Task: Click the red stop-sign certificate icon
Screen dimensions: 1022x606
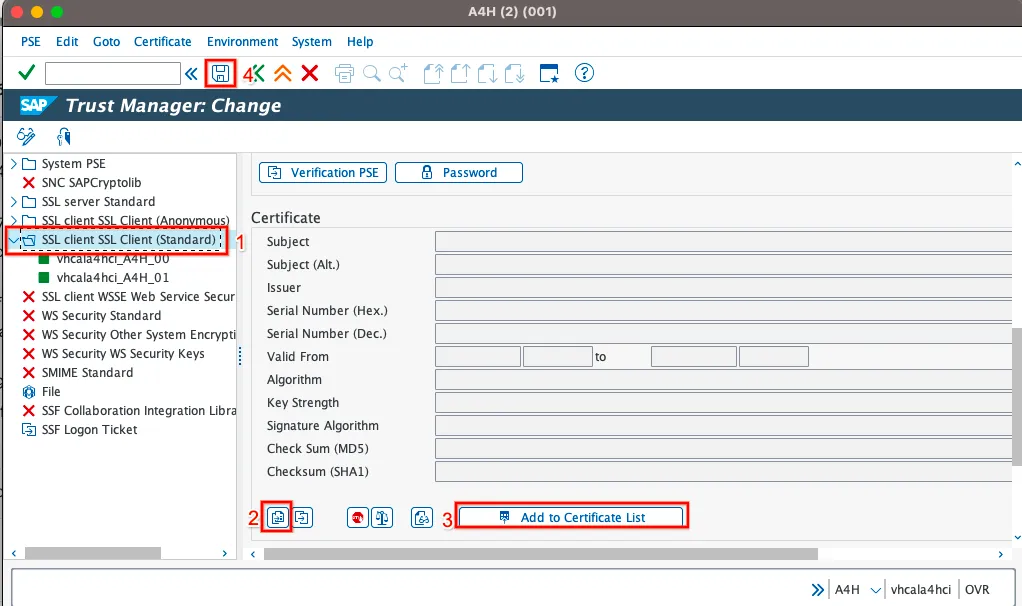Action: [357, 517]
